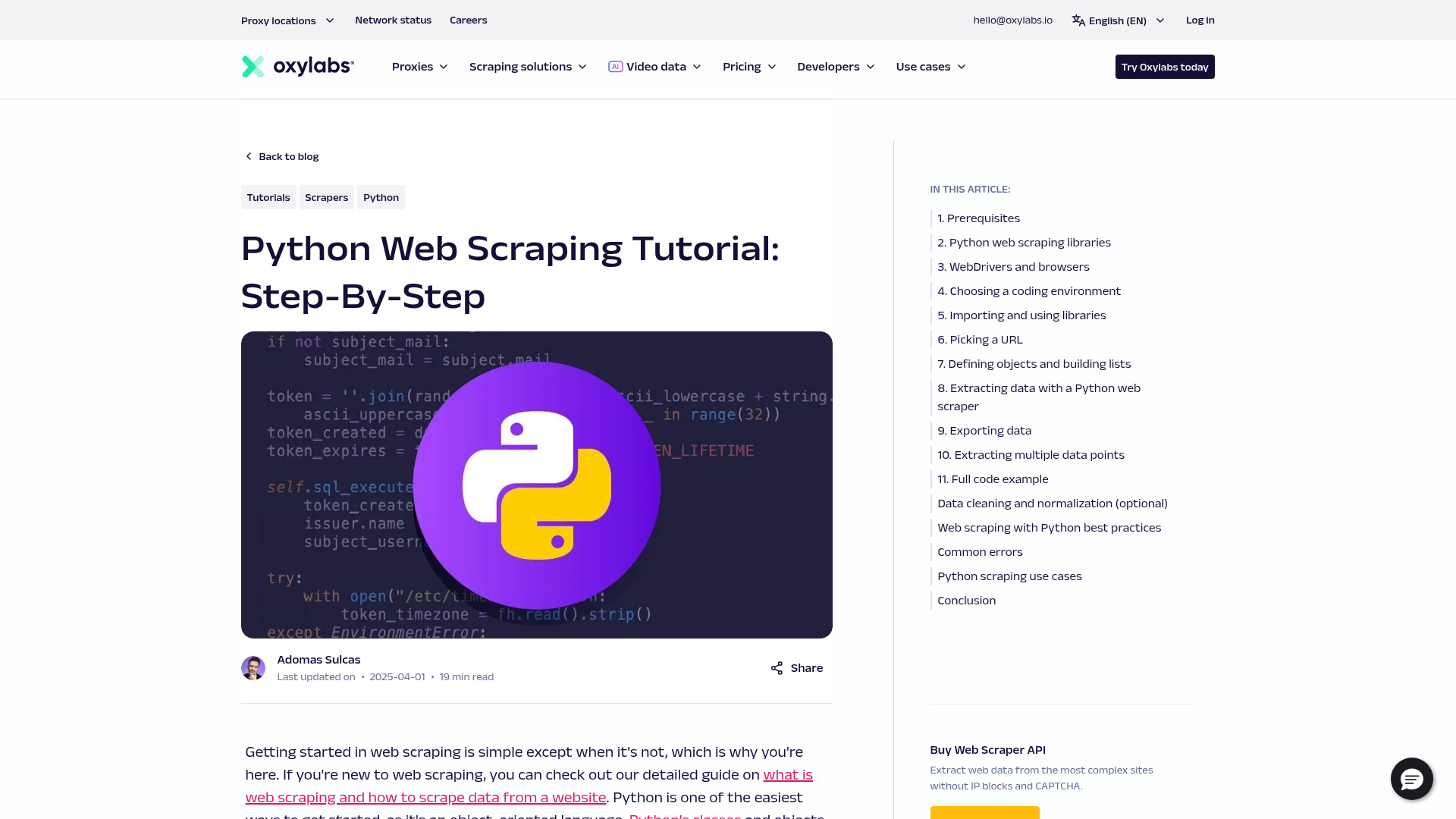
Task: Click the Network status link
Action: tap(393, 20)
